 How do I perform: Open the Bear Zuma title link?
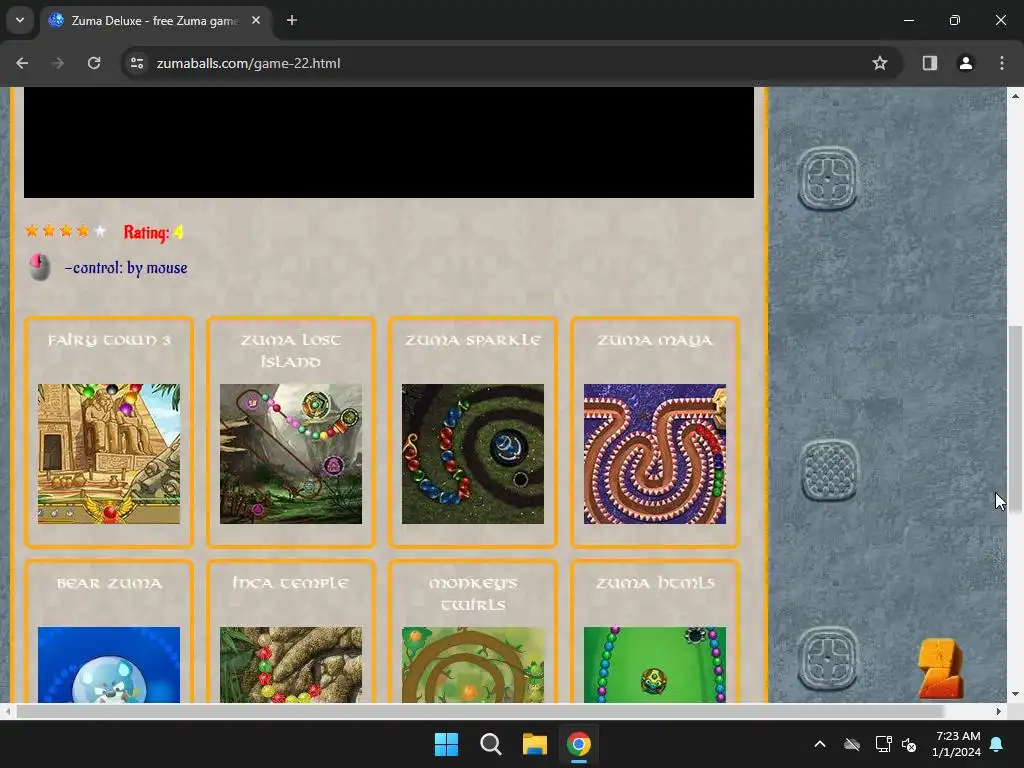click(109, 583)
